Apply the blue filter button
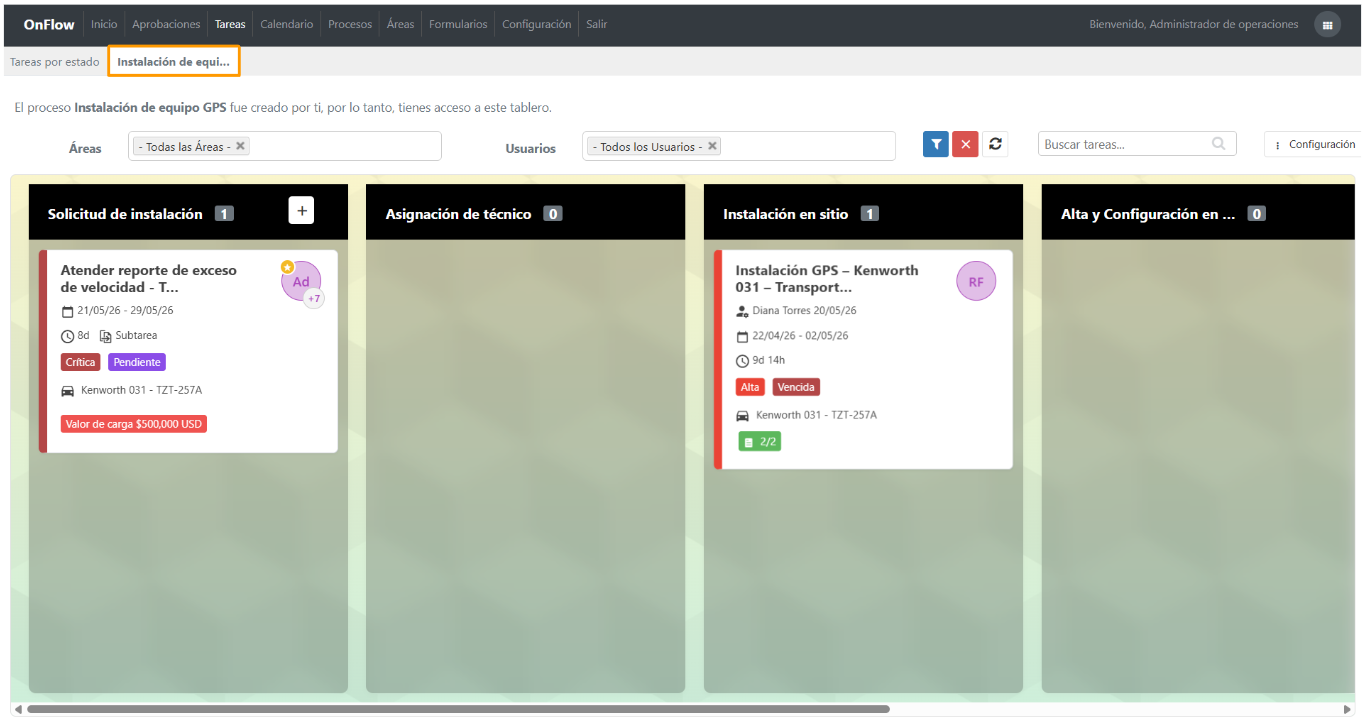1365x727 pixels. coord(935,144)
